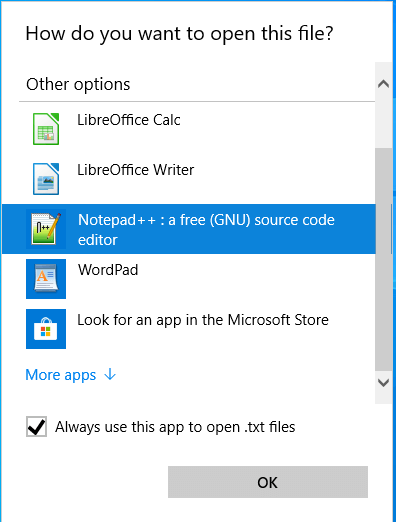Click the More apps down arrow
Image resolution: width=396 pixels, height=522 pixels.
(x=110, y=375)
